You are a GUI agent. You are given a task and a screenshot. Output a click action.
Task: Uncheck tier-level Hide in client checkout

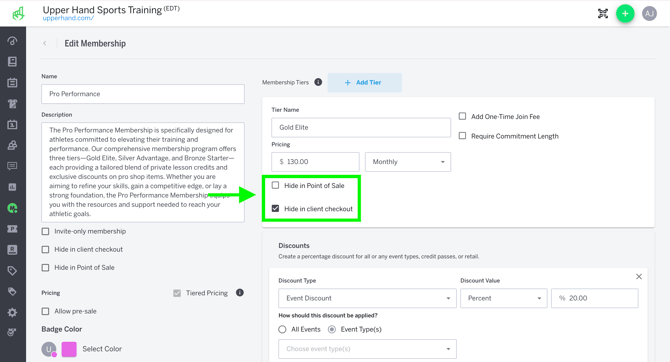[x=276, y=209]
